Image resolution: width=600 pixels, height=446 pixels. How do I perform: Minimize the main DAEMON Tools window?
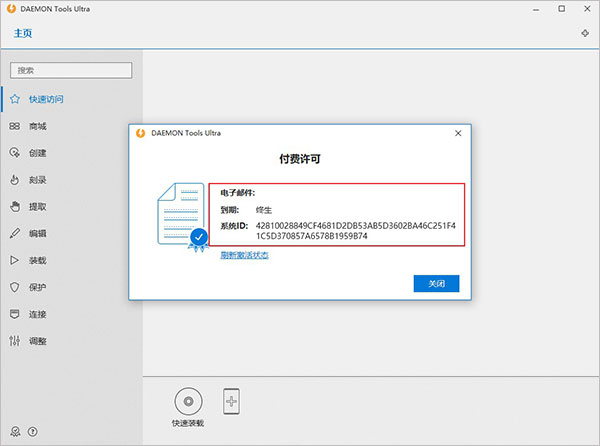[x=536, y=9]
